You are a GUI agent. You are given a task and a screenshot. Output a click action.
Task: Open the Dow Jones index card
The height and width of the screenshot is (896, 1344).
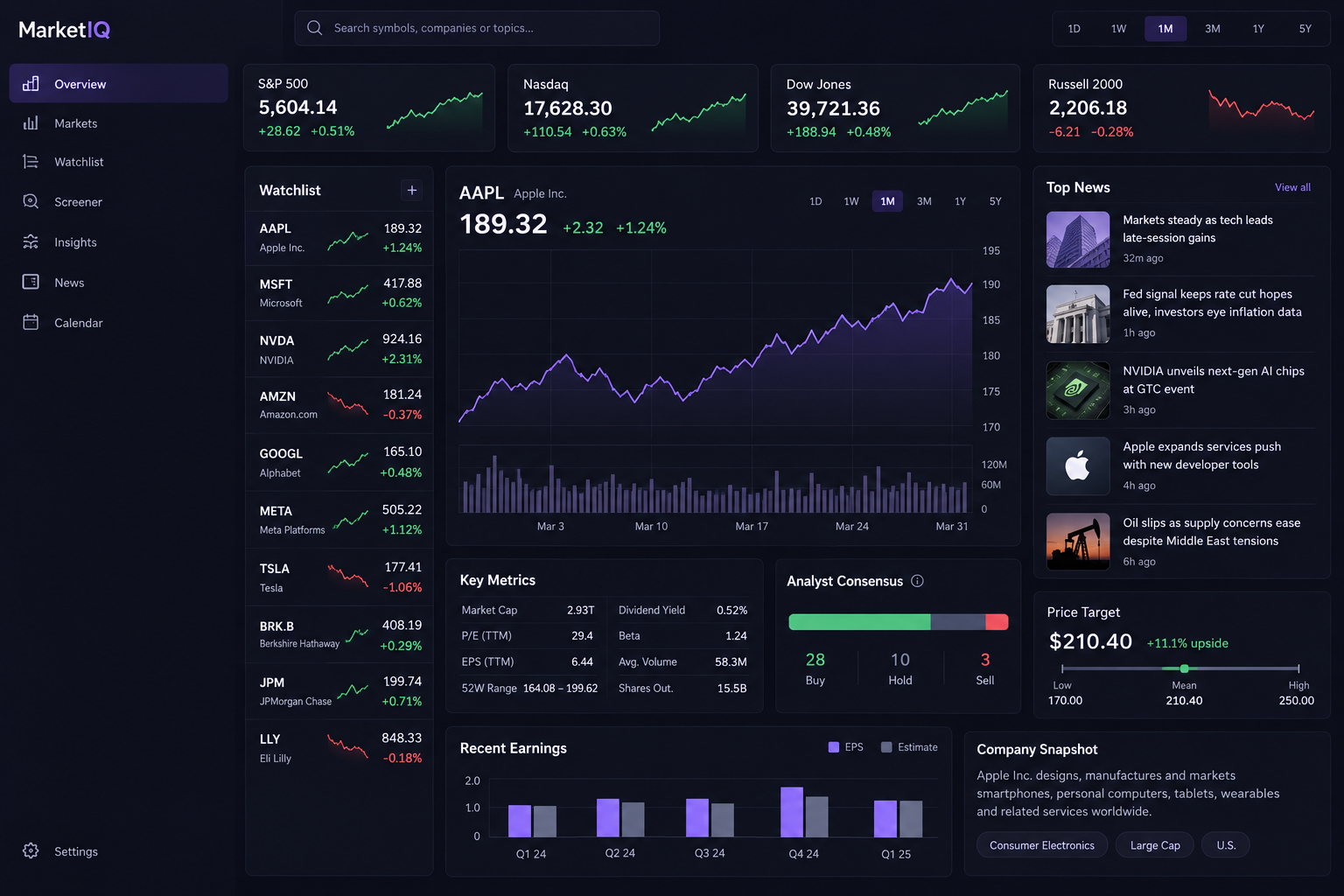pyautogui.click(x=895, y=108)
